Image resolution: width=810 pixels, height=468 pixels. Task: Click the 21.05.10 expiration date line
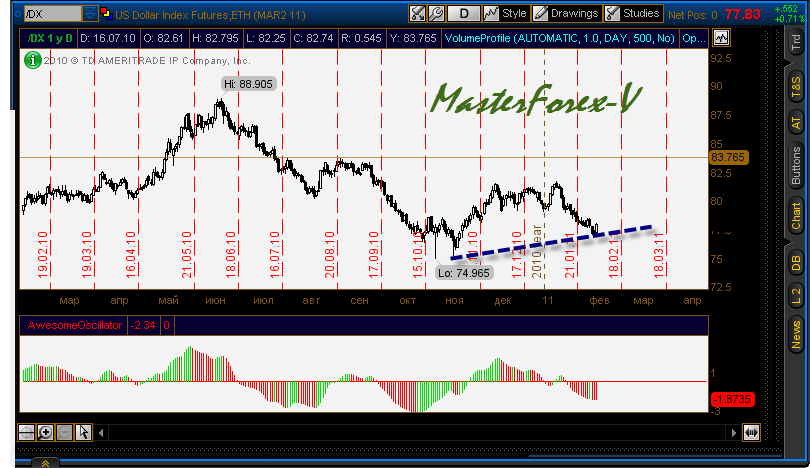(x=194, y=170)
